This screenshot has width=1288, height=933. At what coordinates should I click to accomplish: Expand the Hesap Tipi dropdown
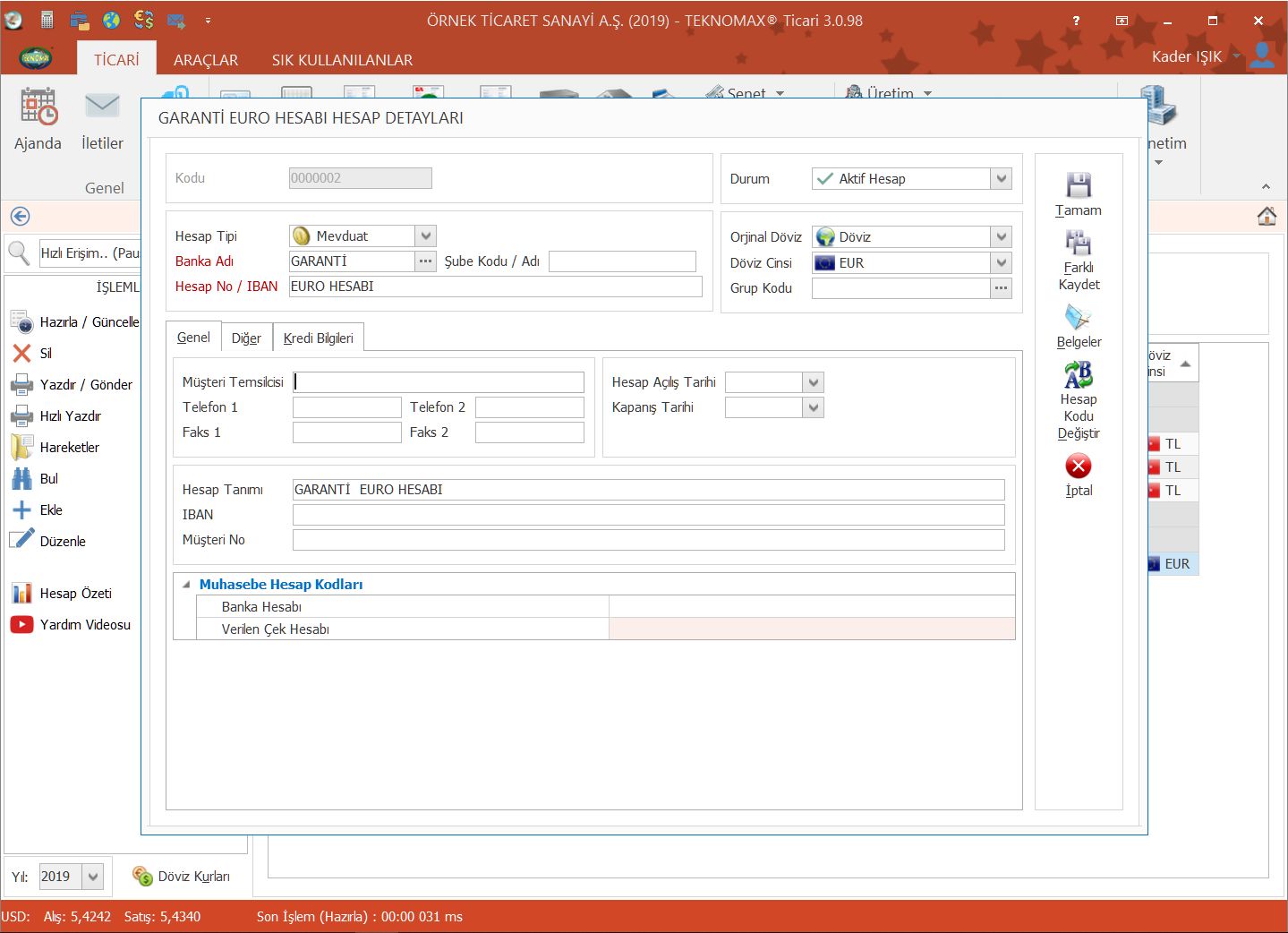coord(426,235)
